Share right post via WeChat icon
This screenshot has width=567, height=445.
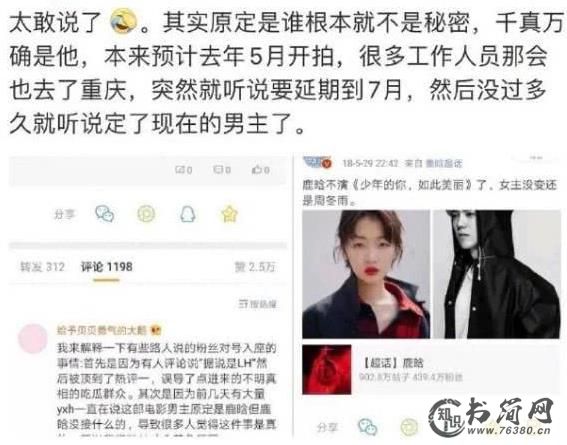point(367,427)
